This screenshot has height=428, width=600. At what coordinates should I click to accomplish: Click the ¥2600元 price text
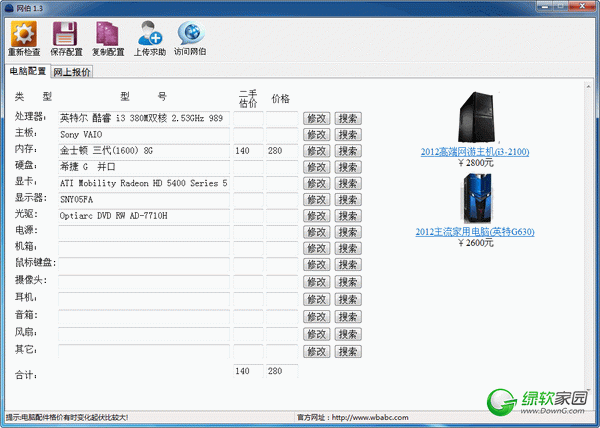pos(476,243)
